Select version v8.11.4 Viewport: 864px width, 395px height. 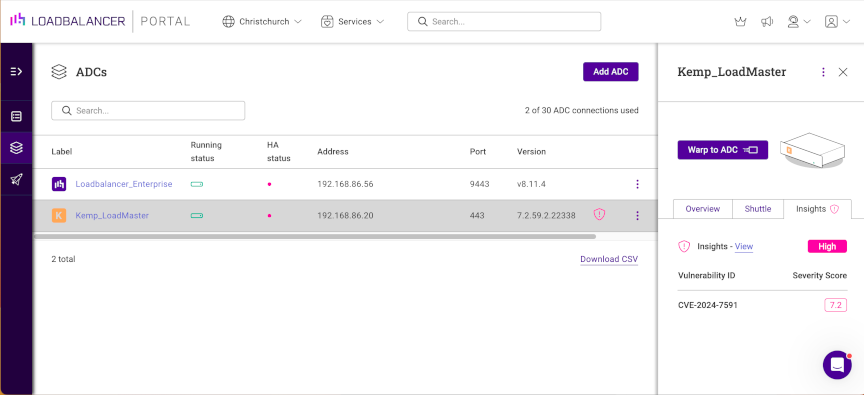531,184
